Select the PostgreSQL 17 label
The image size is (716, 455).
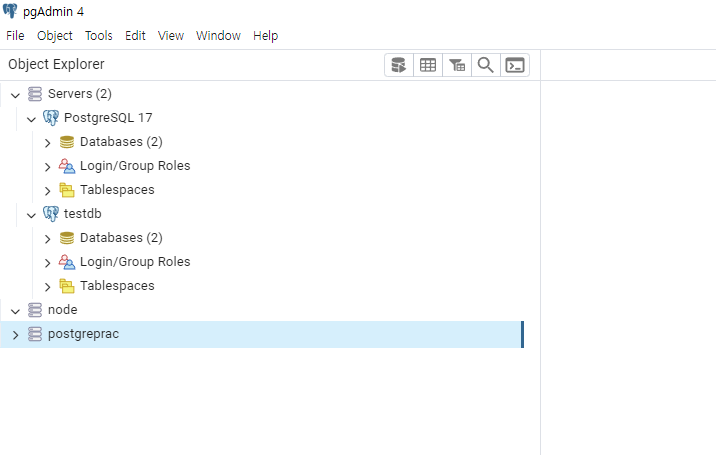(108, 118)
